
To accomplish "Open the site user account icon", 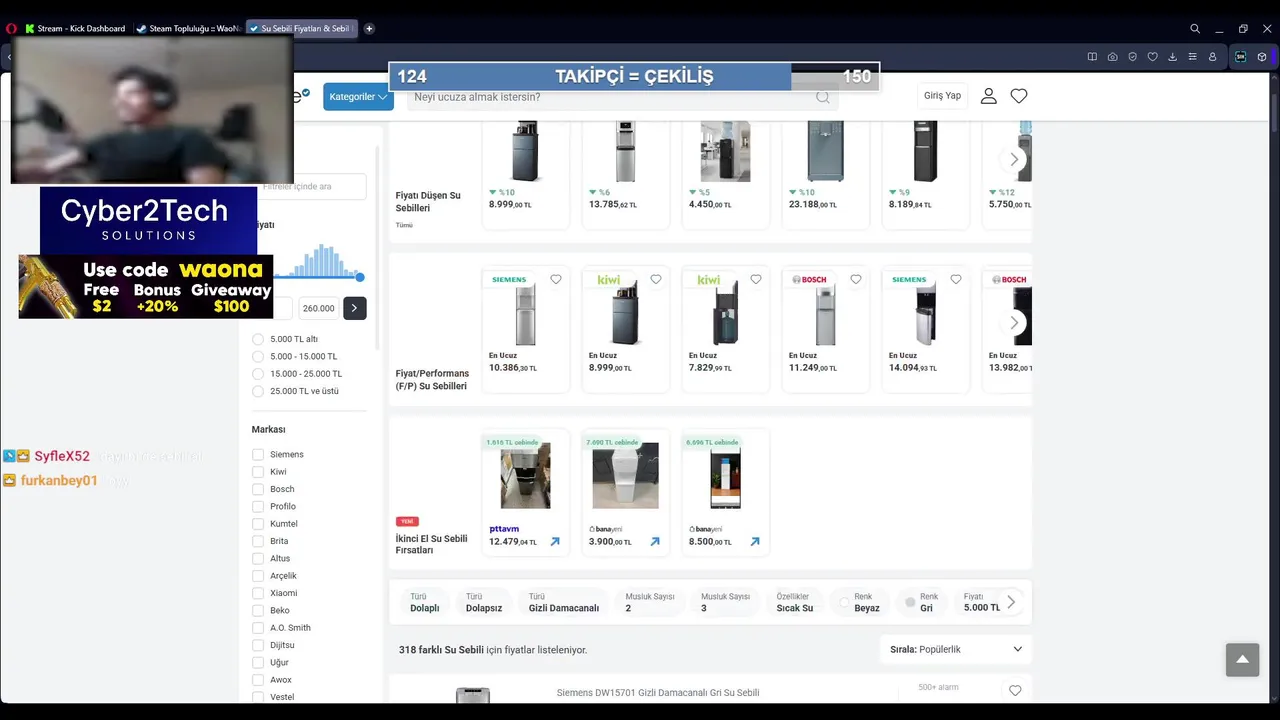I will coord(988,96).
